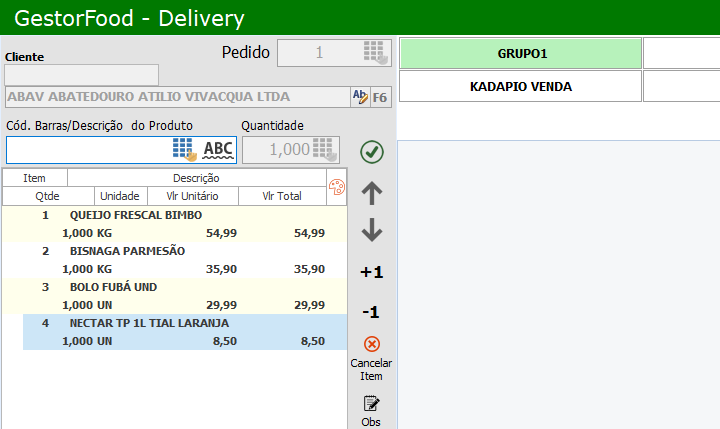The width and height of the screenshot is (720, 429).
Task: Select the QUEIJO FRESCAL BIMBO item row
Action: [174, 224]
